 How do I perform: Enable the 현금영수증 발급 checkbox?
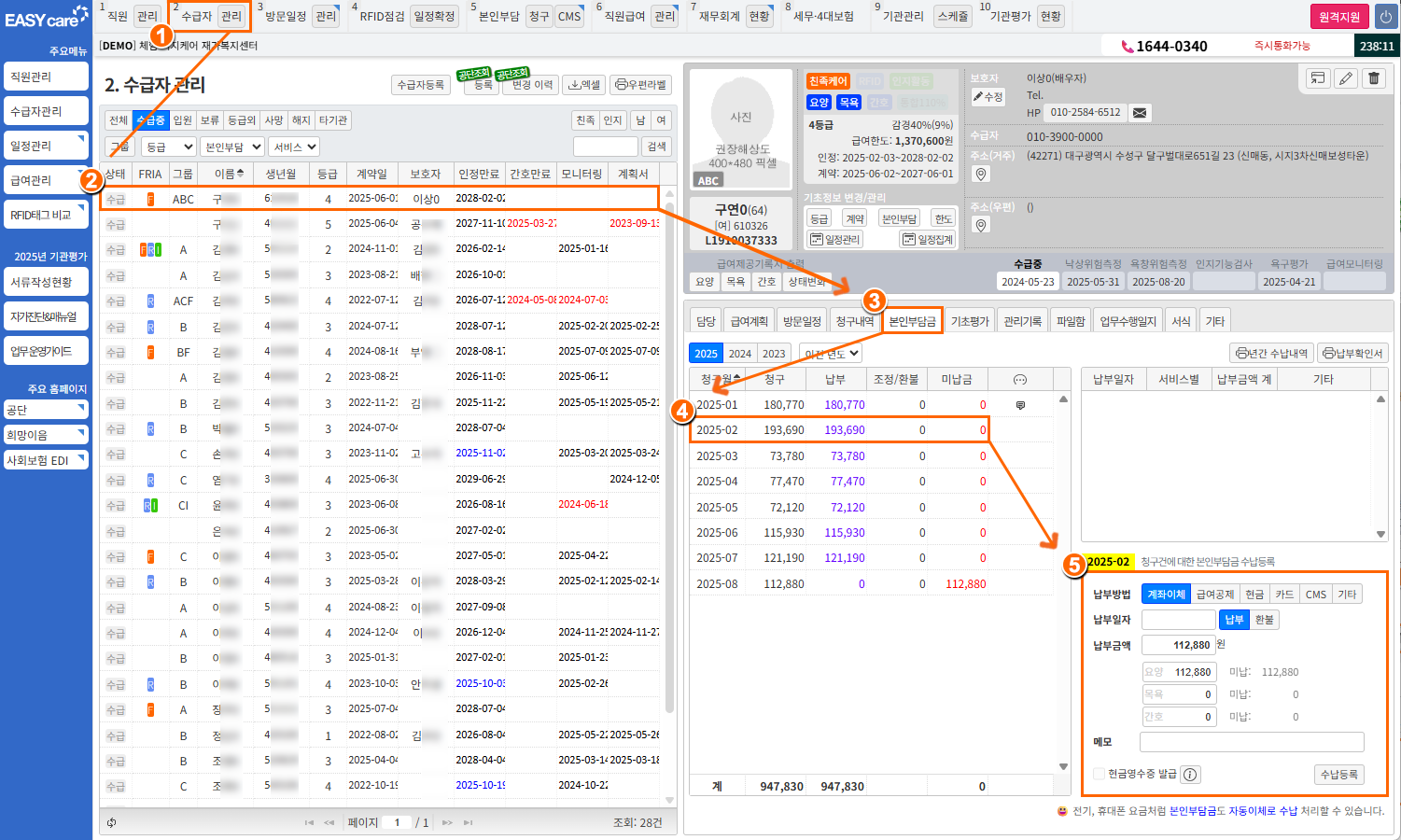pos(1099,774)
